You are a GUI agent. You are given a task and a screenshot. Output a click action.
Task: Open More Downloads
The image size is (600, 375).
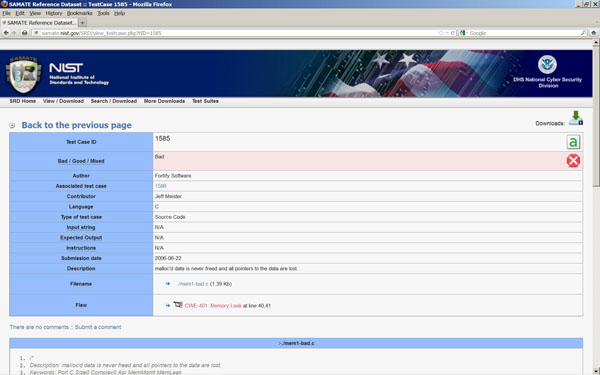tap(164, 101)
